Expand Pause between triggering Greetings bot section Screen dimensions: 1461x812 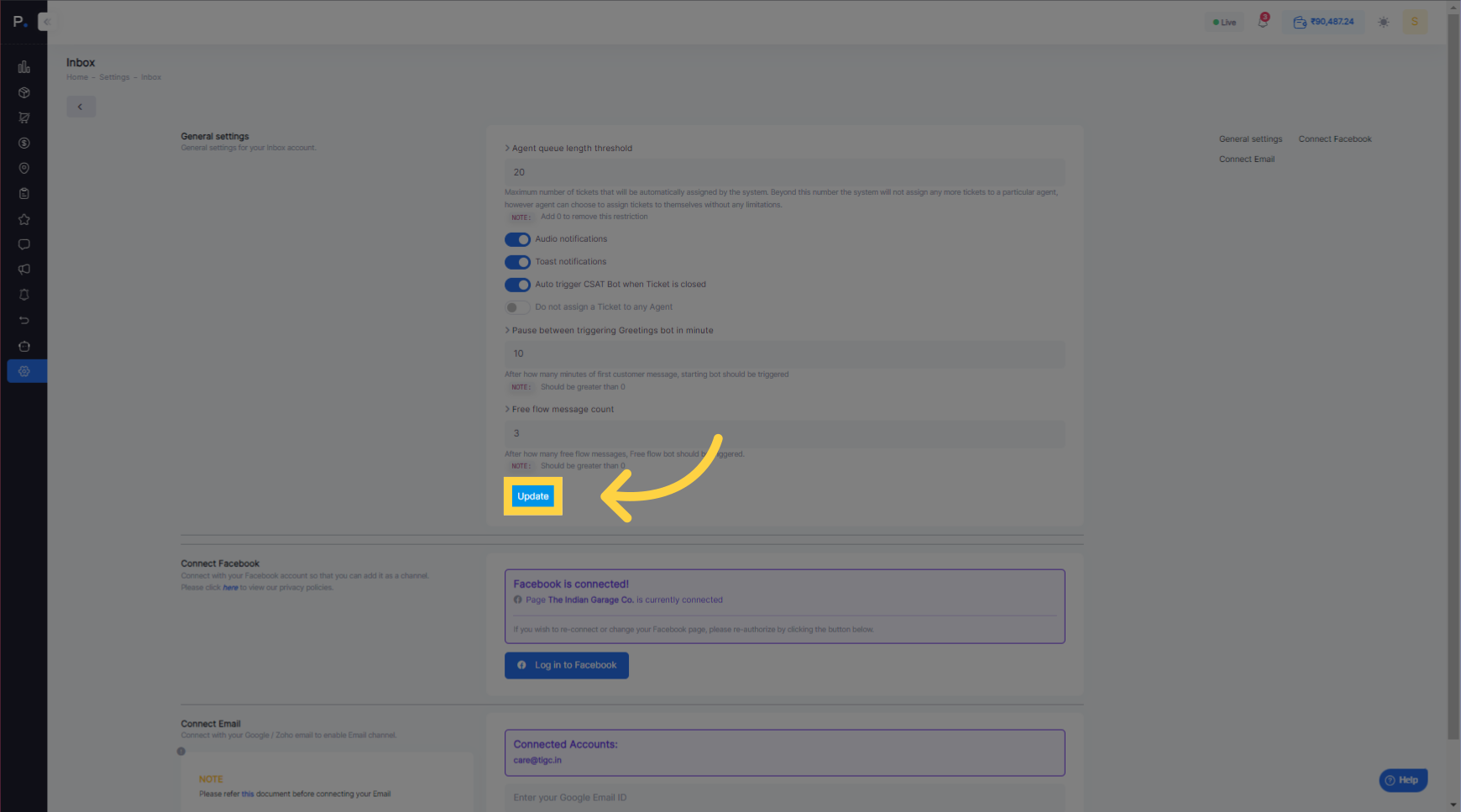(x=609, y=330)
